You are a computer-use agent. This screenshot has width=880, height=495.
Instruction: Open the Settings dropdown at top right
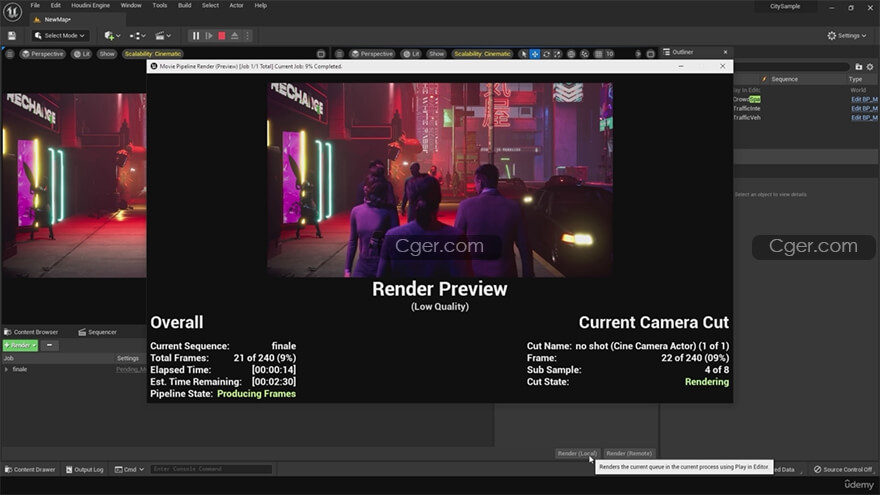pyautogui.click(x=846, y=35)
